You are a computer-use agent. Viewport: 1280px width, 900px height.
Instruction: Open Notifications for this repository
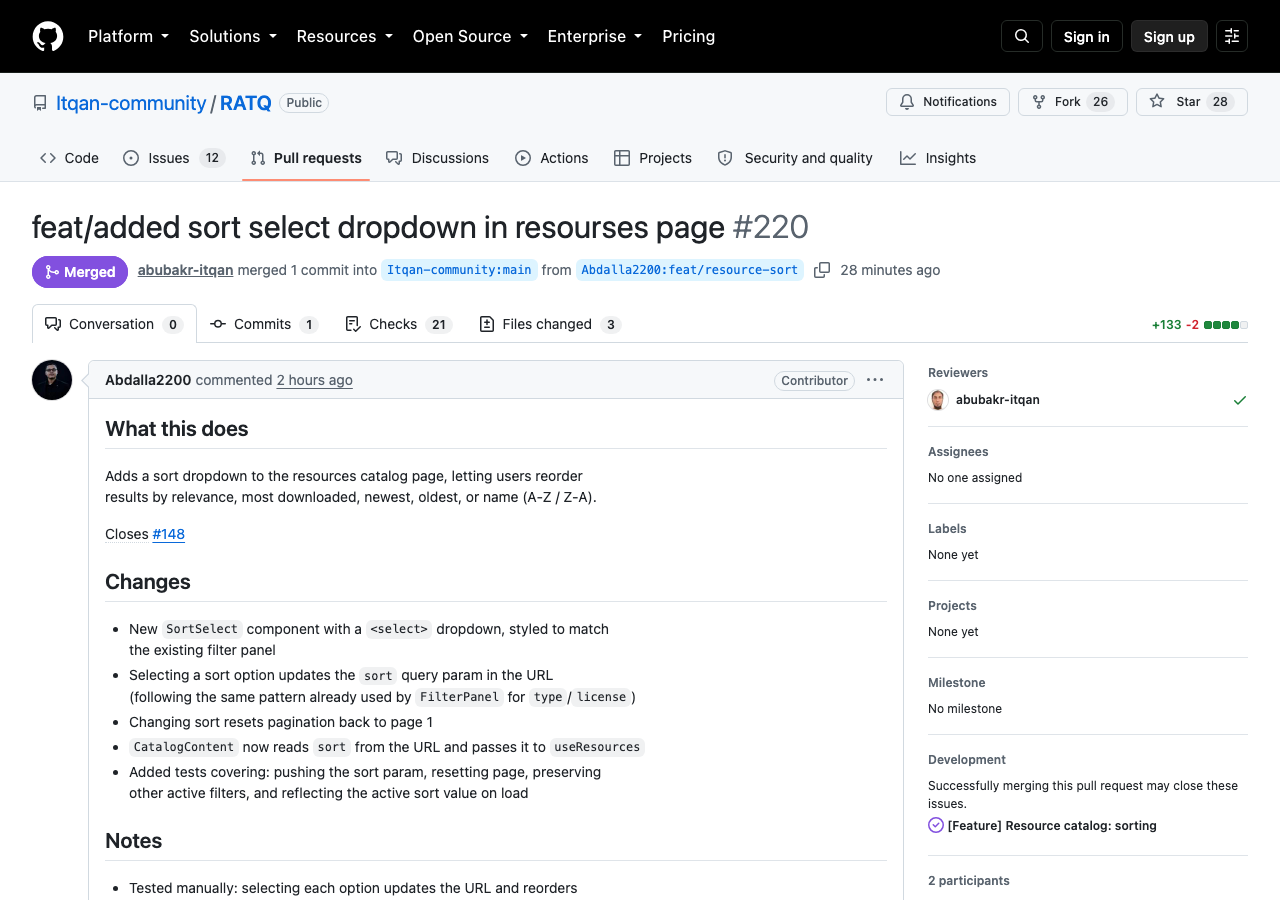tap(948, 102)
